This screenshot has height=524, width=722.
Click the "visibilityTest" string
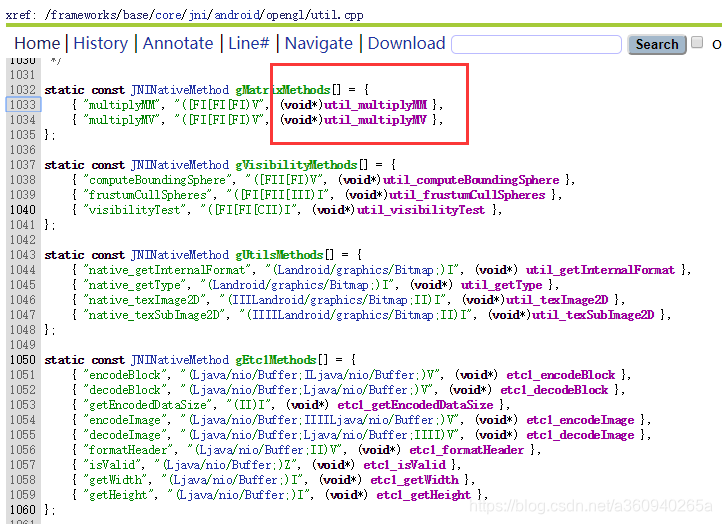point(134,210)
